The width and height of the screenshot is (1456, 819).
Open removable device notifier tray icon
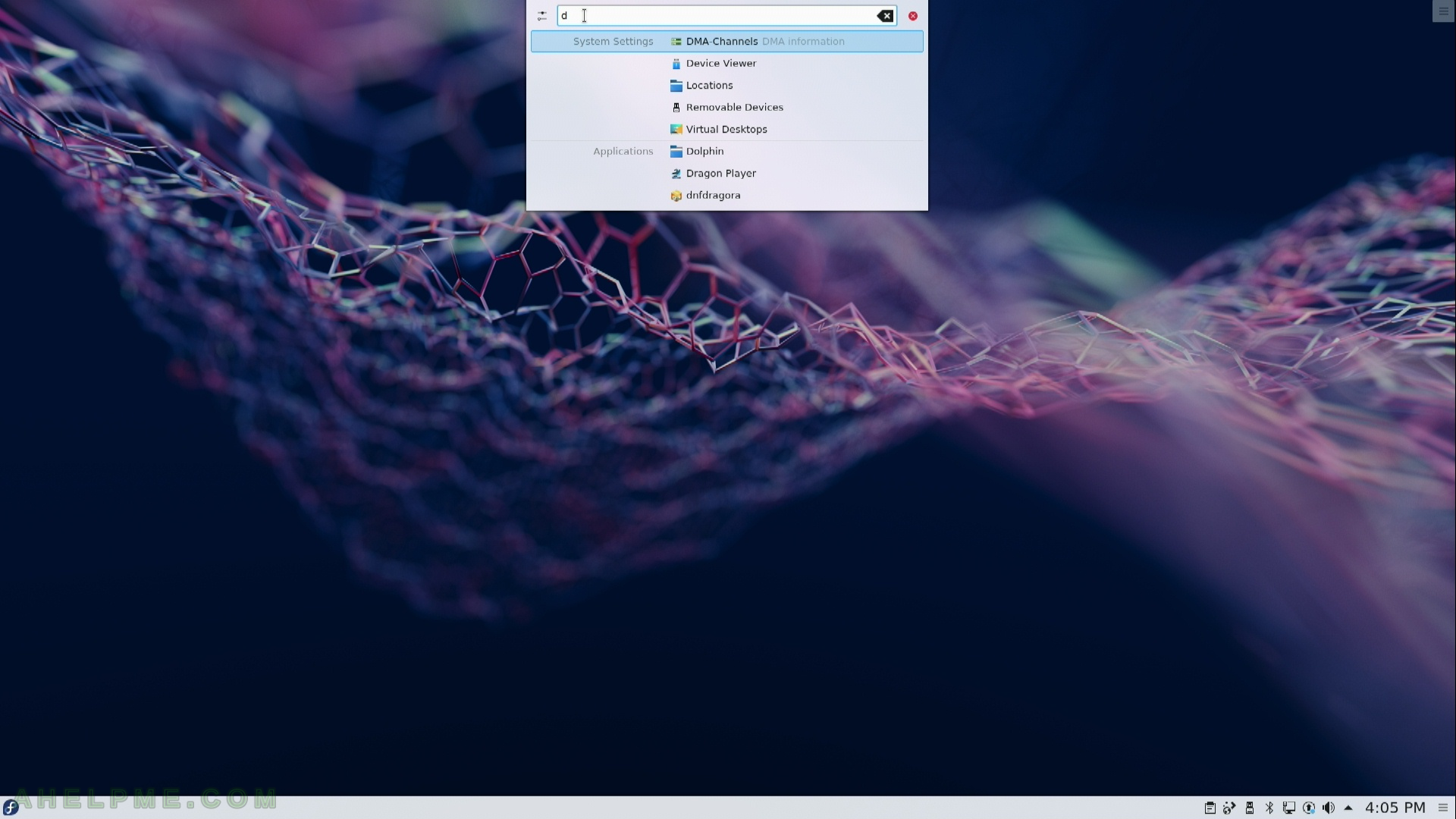[x=1250, y=808]
